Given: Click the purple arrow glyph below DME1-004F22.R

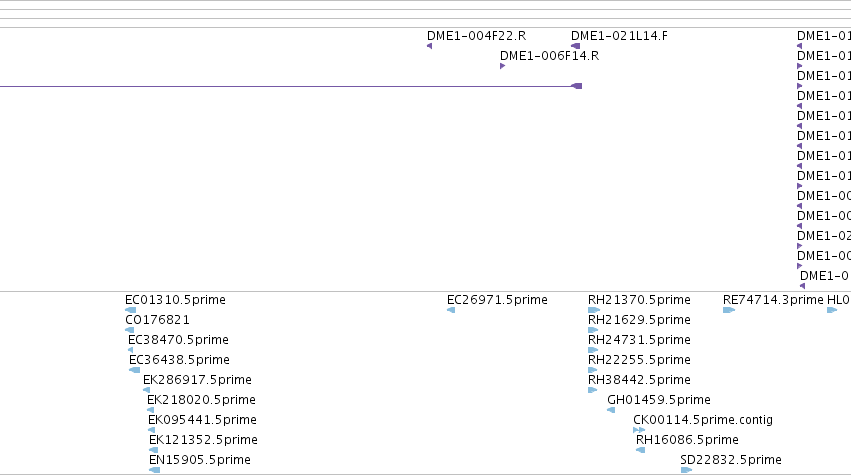Looking at the screenshot, I should click(429, 46).
